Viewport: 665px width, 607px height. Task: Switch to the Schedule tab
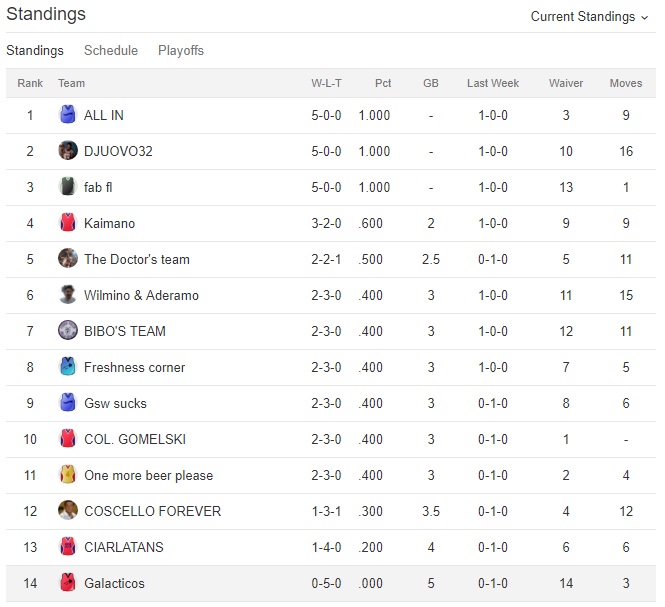(111, 51)
